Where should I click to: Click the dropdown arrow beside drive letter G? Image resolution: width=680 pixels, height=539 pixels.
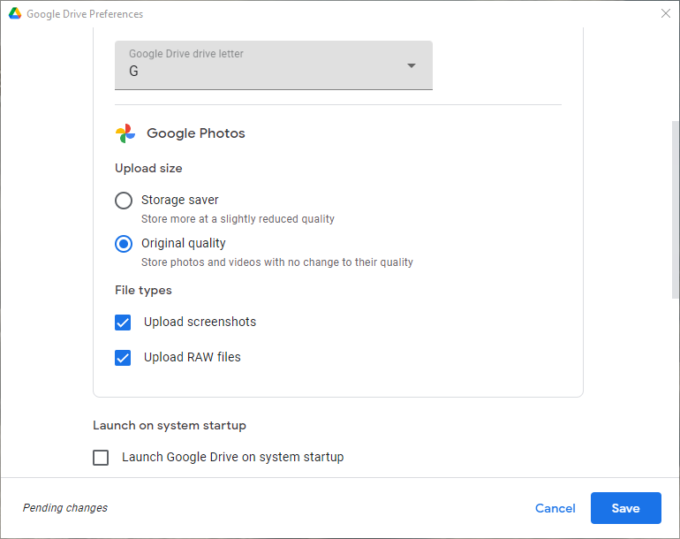[411, 65]
